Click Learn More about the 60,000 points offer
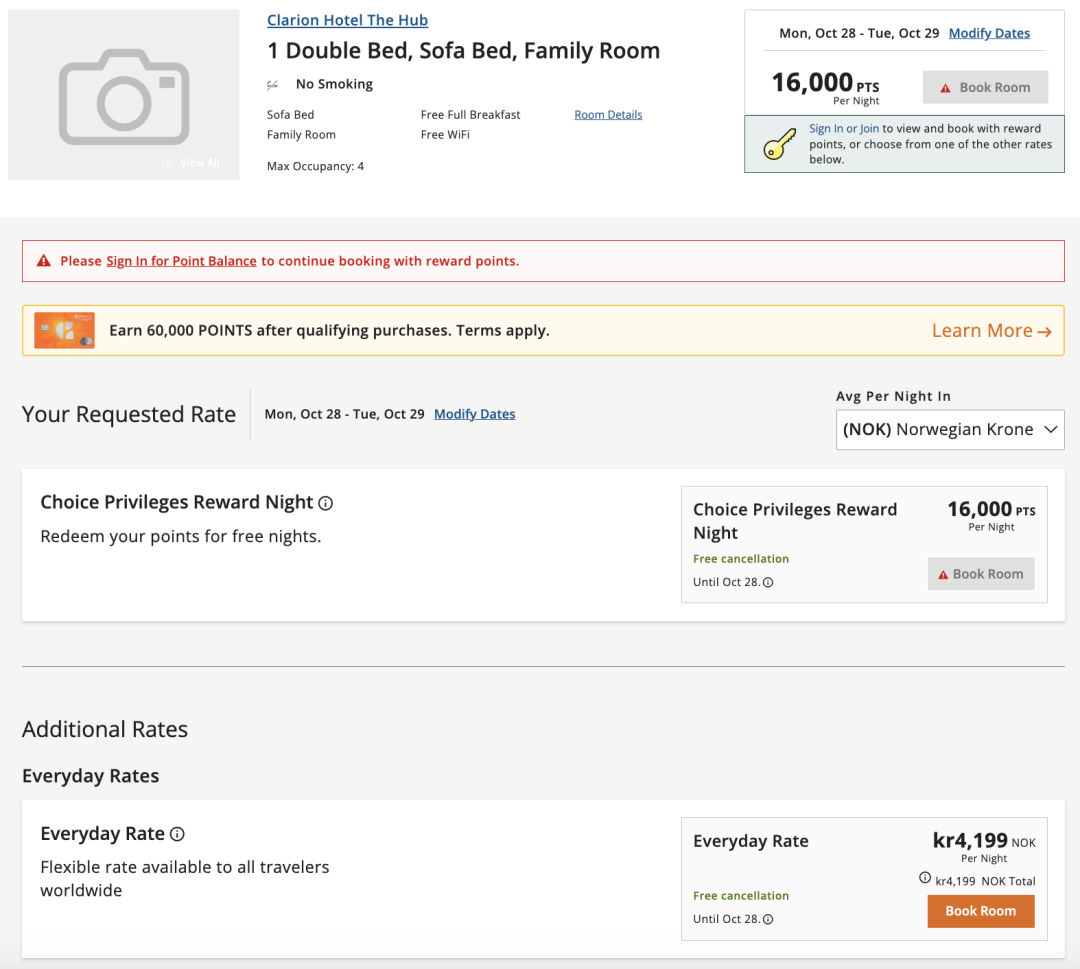Viewport: 1080px width, 969px height. click(991, 331)
